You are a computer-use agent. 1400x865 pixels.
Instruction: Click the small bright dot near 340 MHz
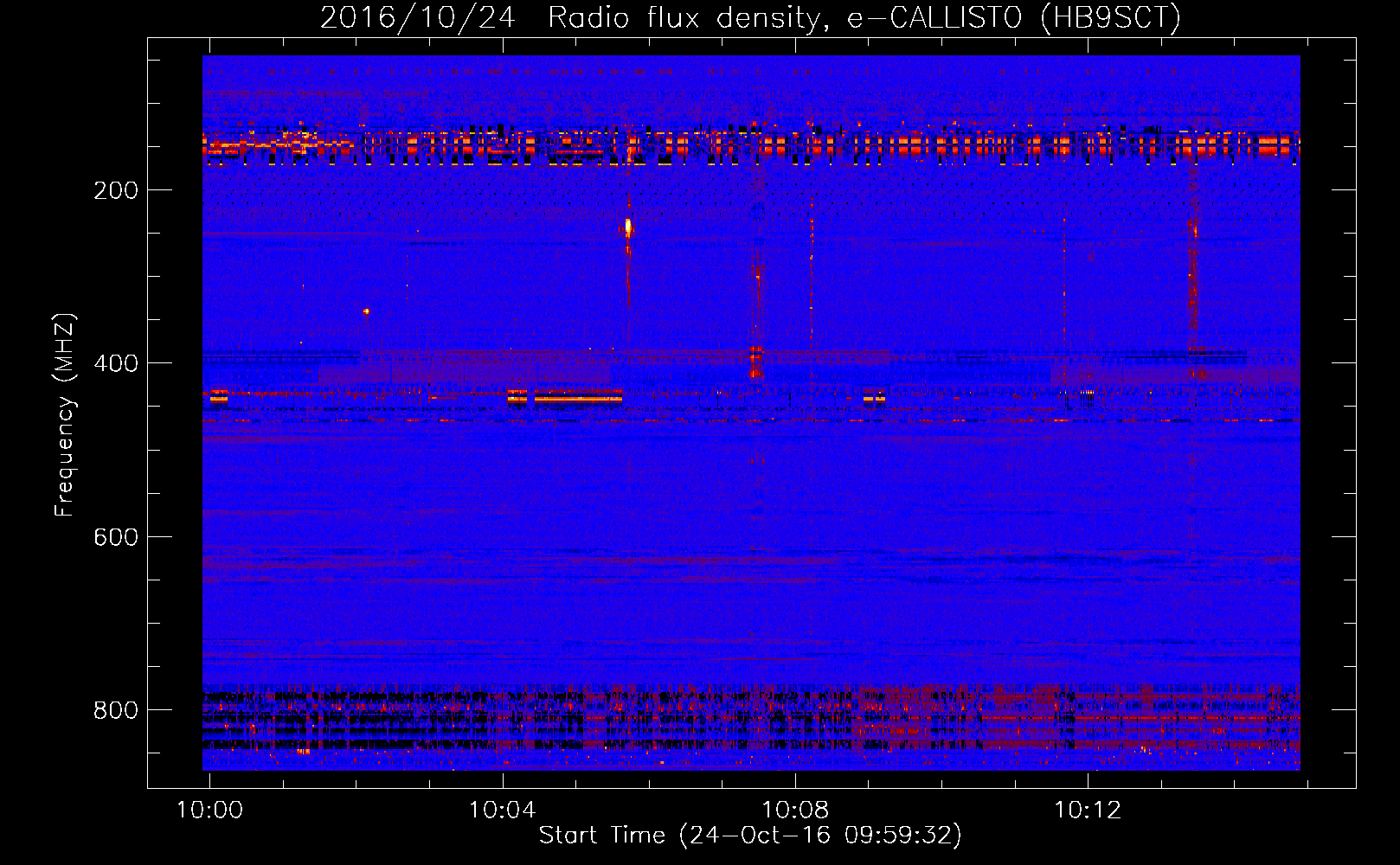click(366, 311)
